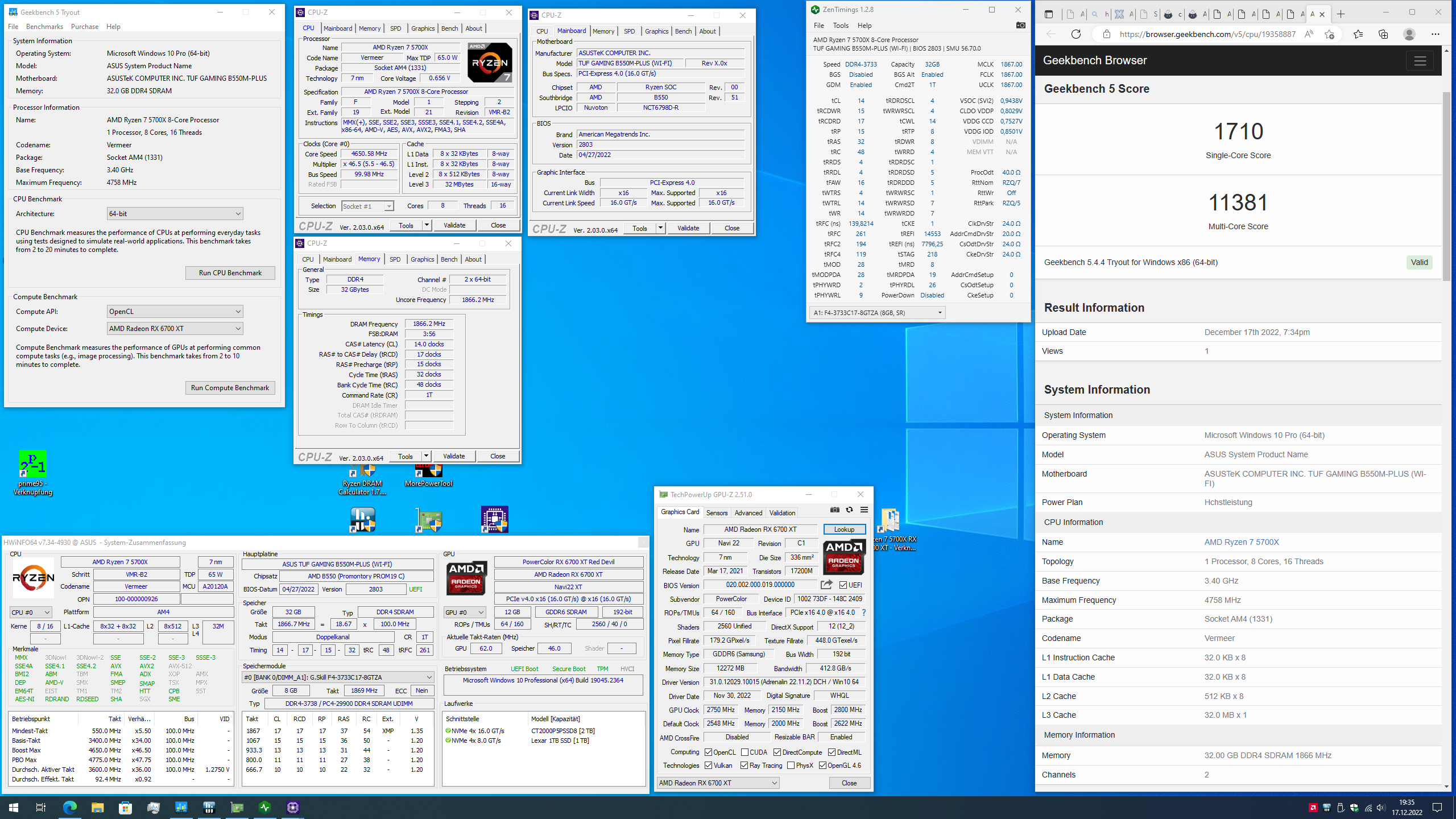The width and height of the screenshot is (1456, 819).
Task: Toggle PhysX checkbox in GPU-Z
Action: point(791,765)
